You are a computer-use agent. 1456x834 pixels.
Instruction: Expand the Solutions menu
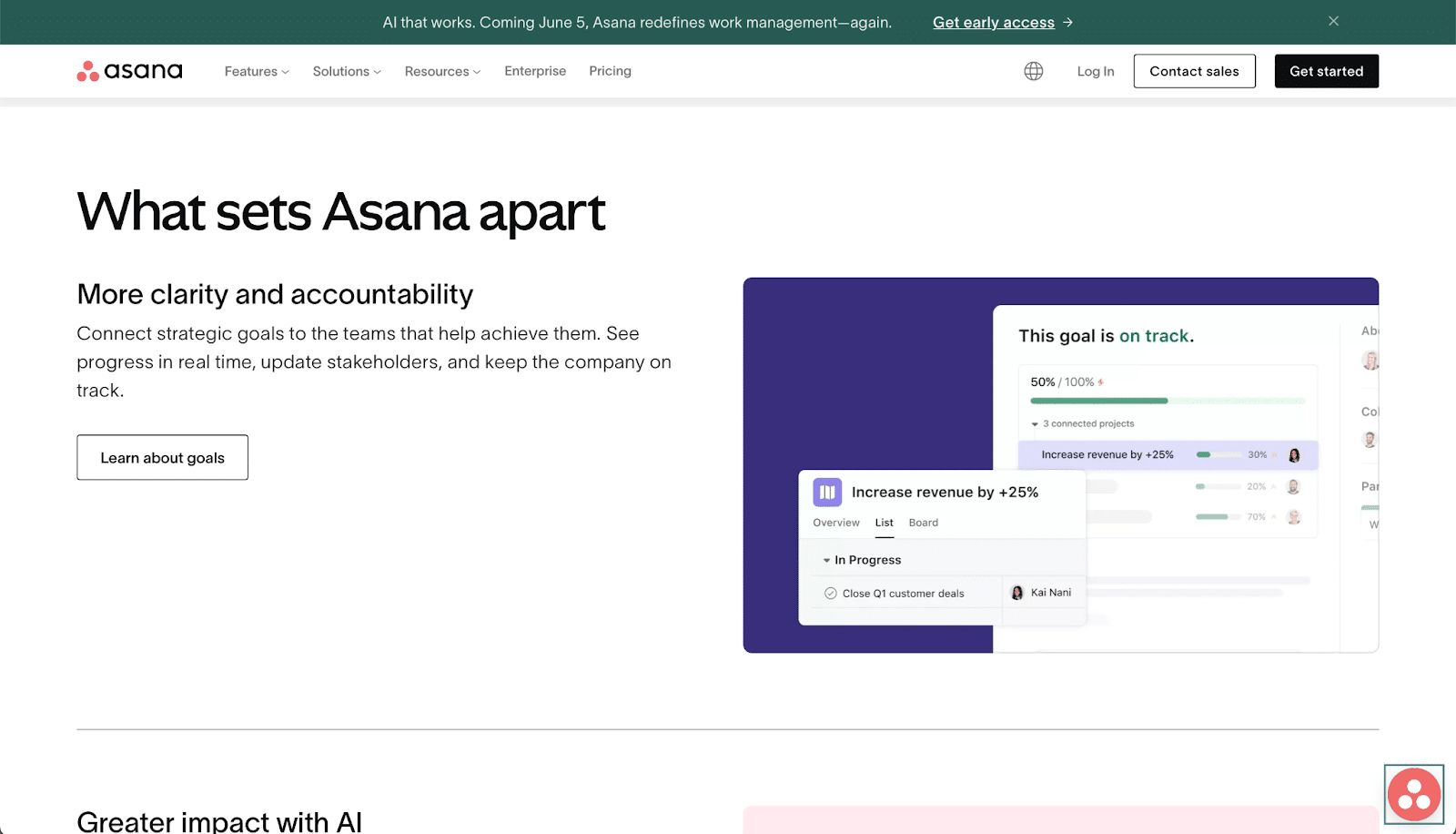(347, 71)
